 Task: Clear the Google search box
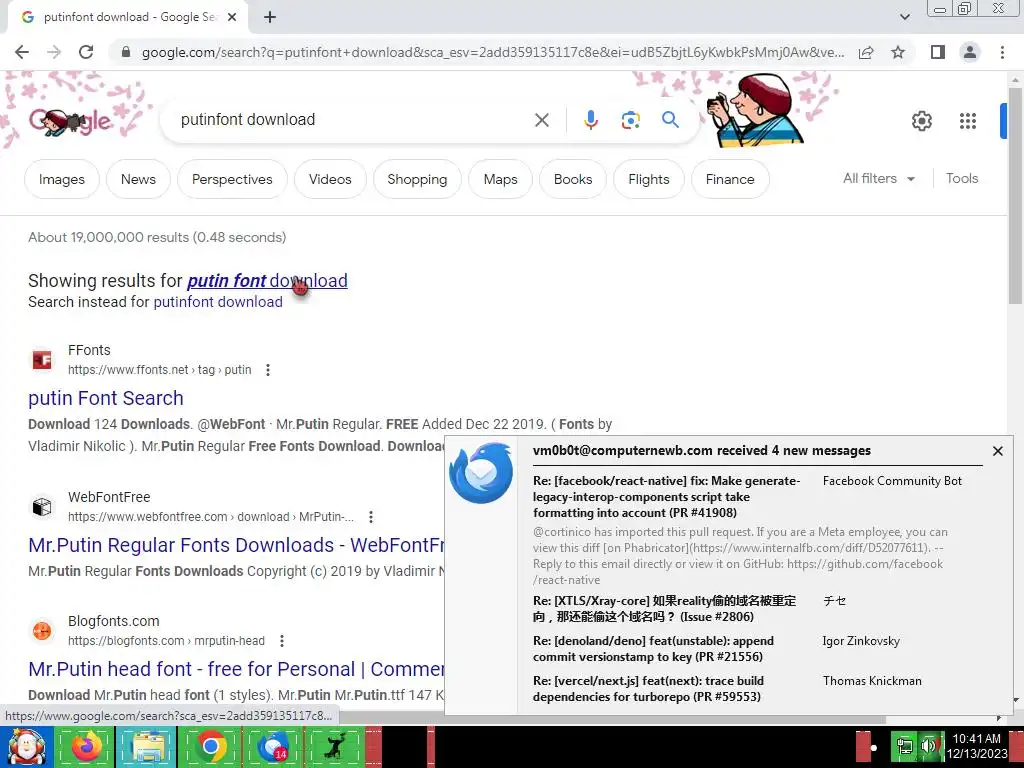(541, 120)
